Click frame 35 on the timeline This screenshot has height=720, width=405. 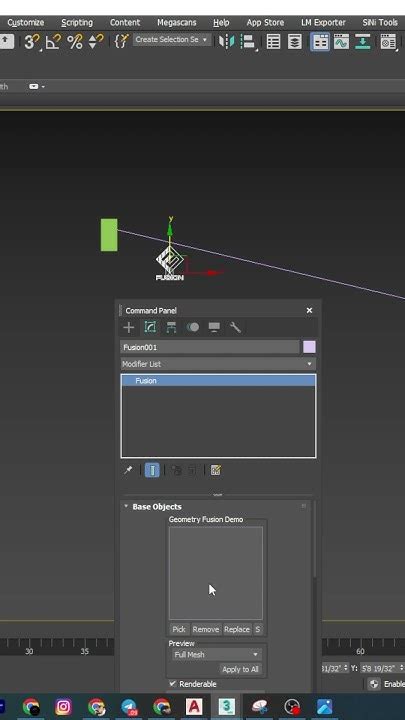[84, 651]
